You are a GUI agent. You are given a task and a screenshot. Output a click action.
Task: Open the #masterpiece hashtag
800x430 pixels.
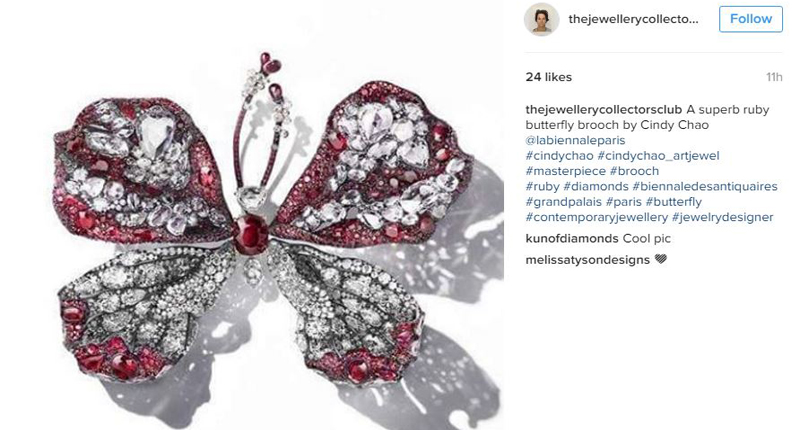[x=565, y=171]
